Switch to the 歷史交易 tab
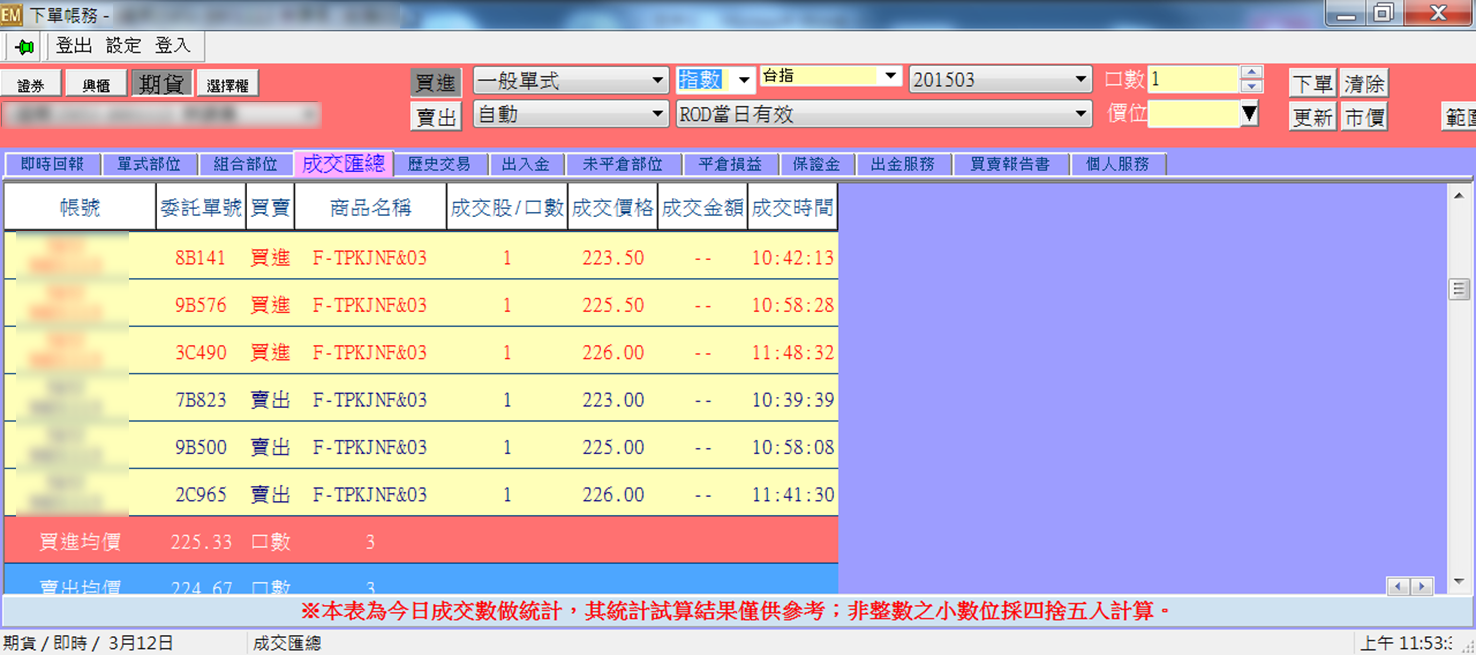1476x655 pixels. point(440,164)
